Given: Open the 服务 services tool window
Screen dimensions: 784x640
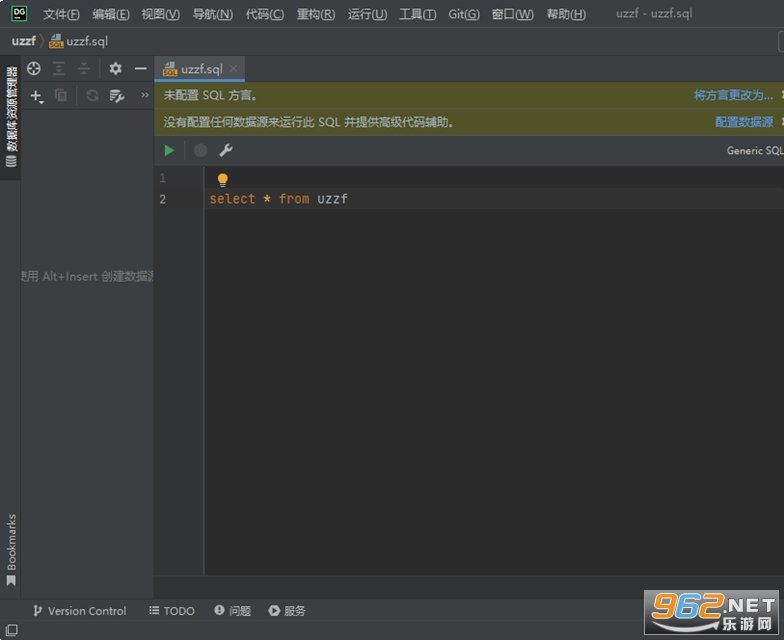Looking at the screenshot, I should click(x=286, y=611).
